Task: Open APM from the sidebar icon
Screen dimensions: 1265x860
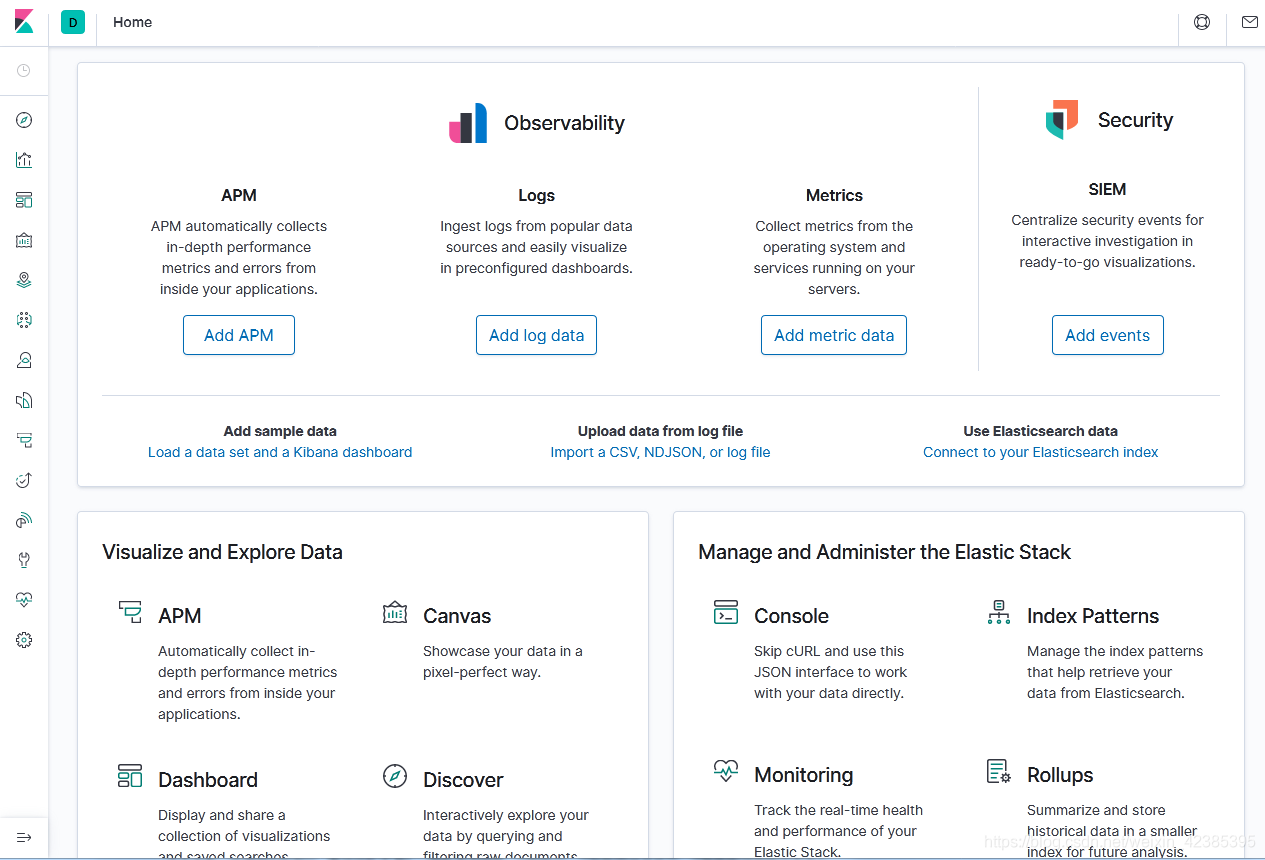Action: (24, 440)
